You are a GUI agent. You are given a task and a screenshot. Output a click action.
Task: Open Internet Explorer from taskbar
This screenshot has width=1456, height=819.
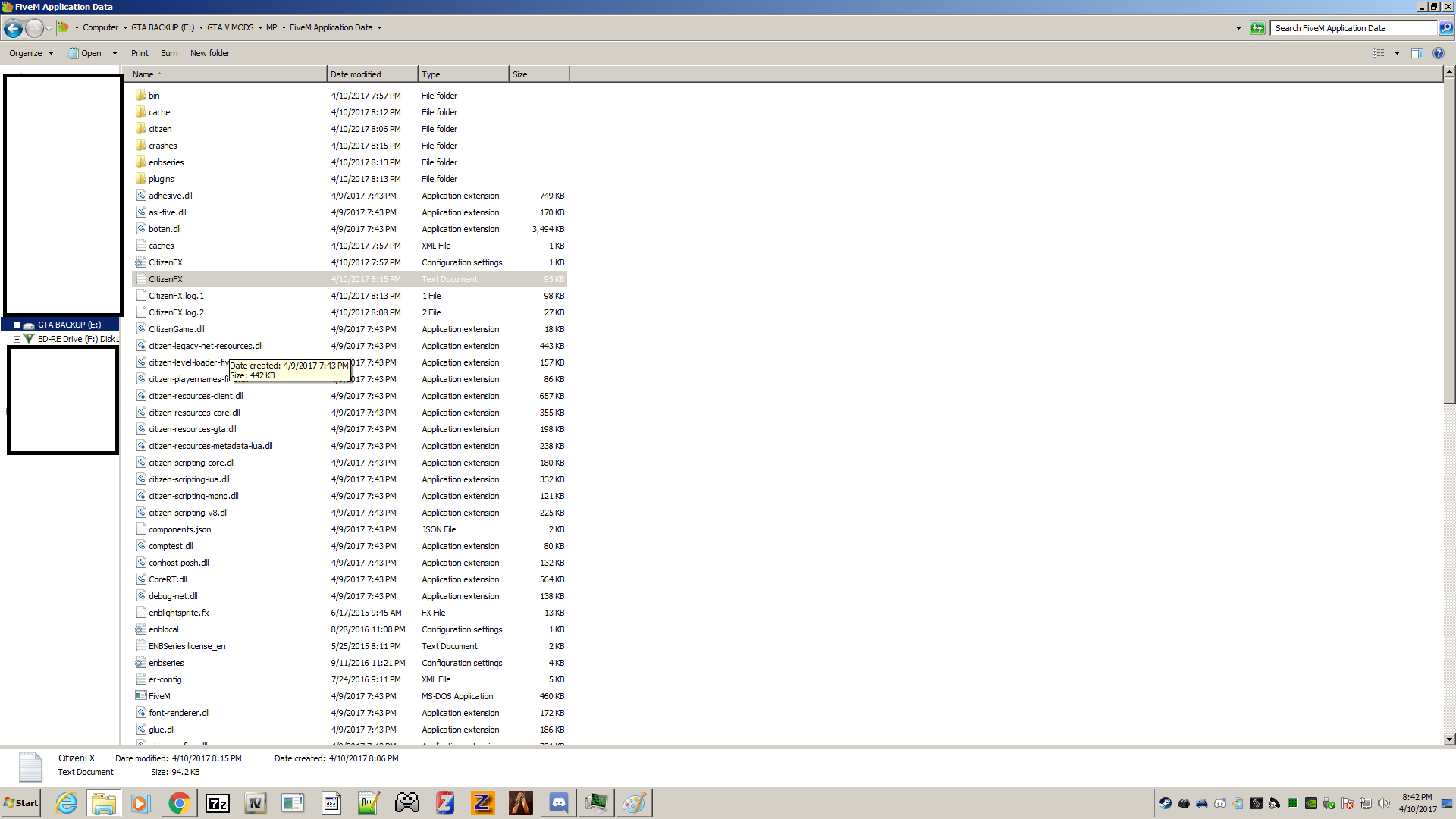coord(67,803)
